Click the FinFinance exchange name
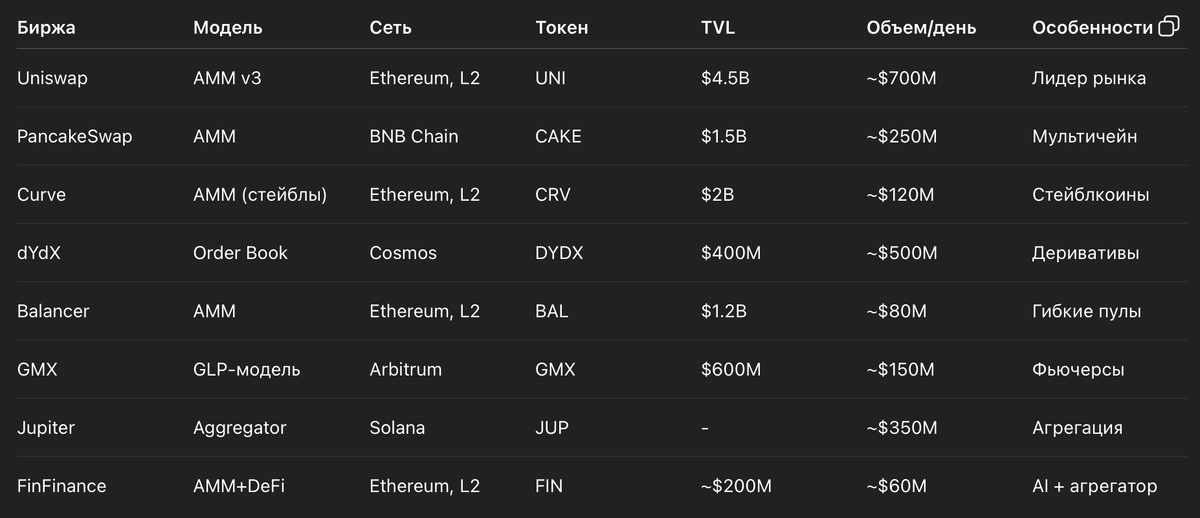This screenshot has width=1200, height=518. click(x=61, y=486)
